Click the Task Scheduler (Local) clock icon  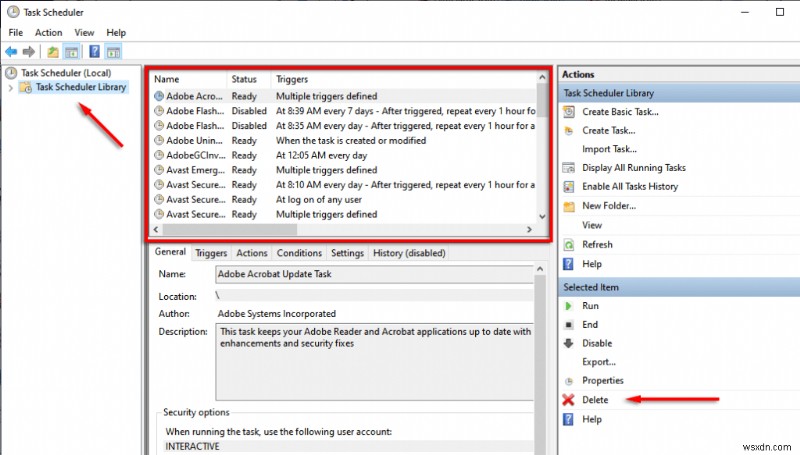coord(11,73)
